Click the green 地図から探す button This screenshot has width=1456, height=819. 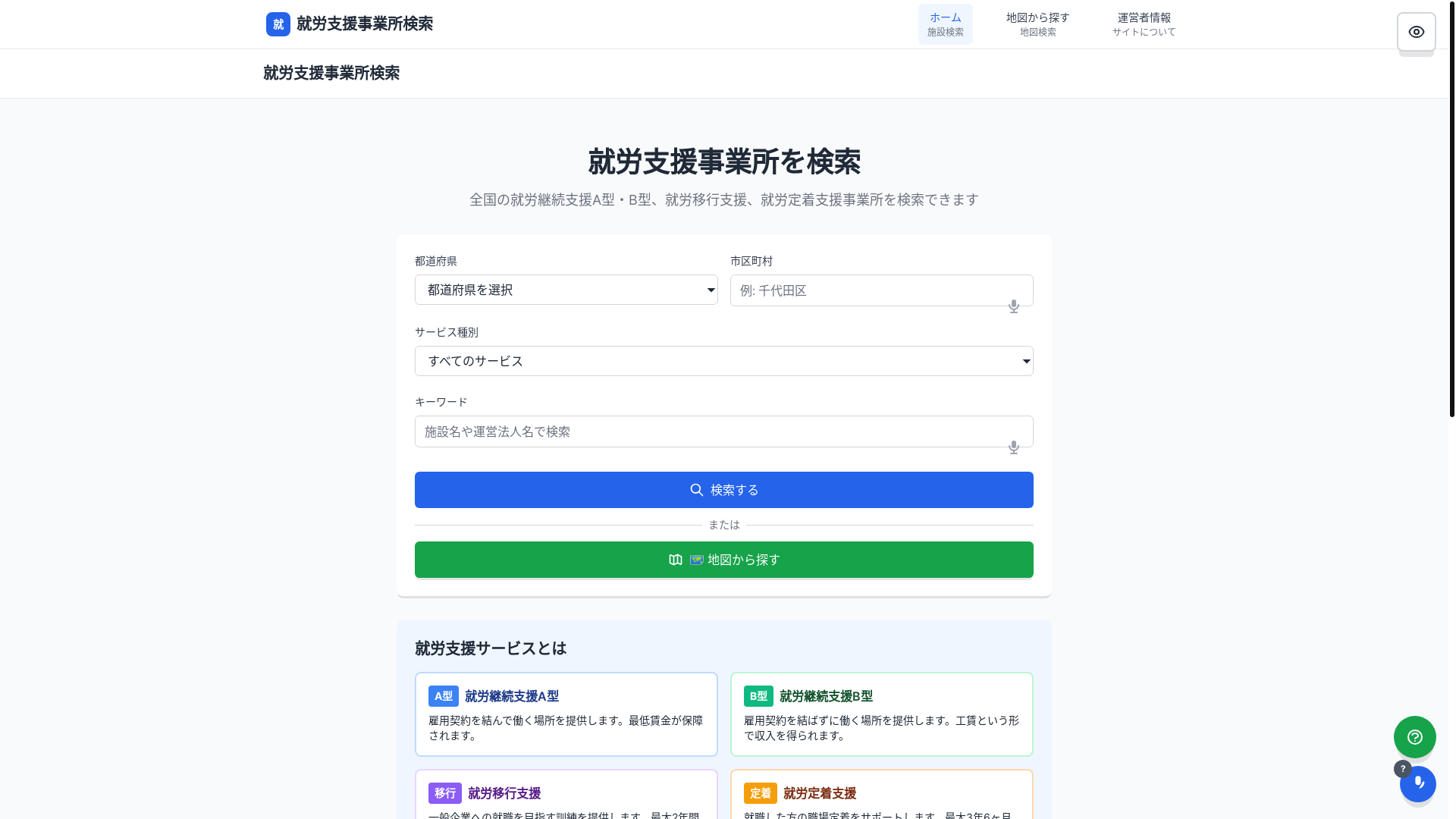pyautogui.click(x=724, y=560)
